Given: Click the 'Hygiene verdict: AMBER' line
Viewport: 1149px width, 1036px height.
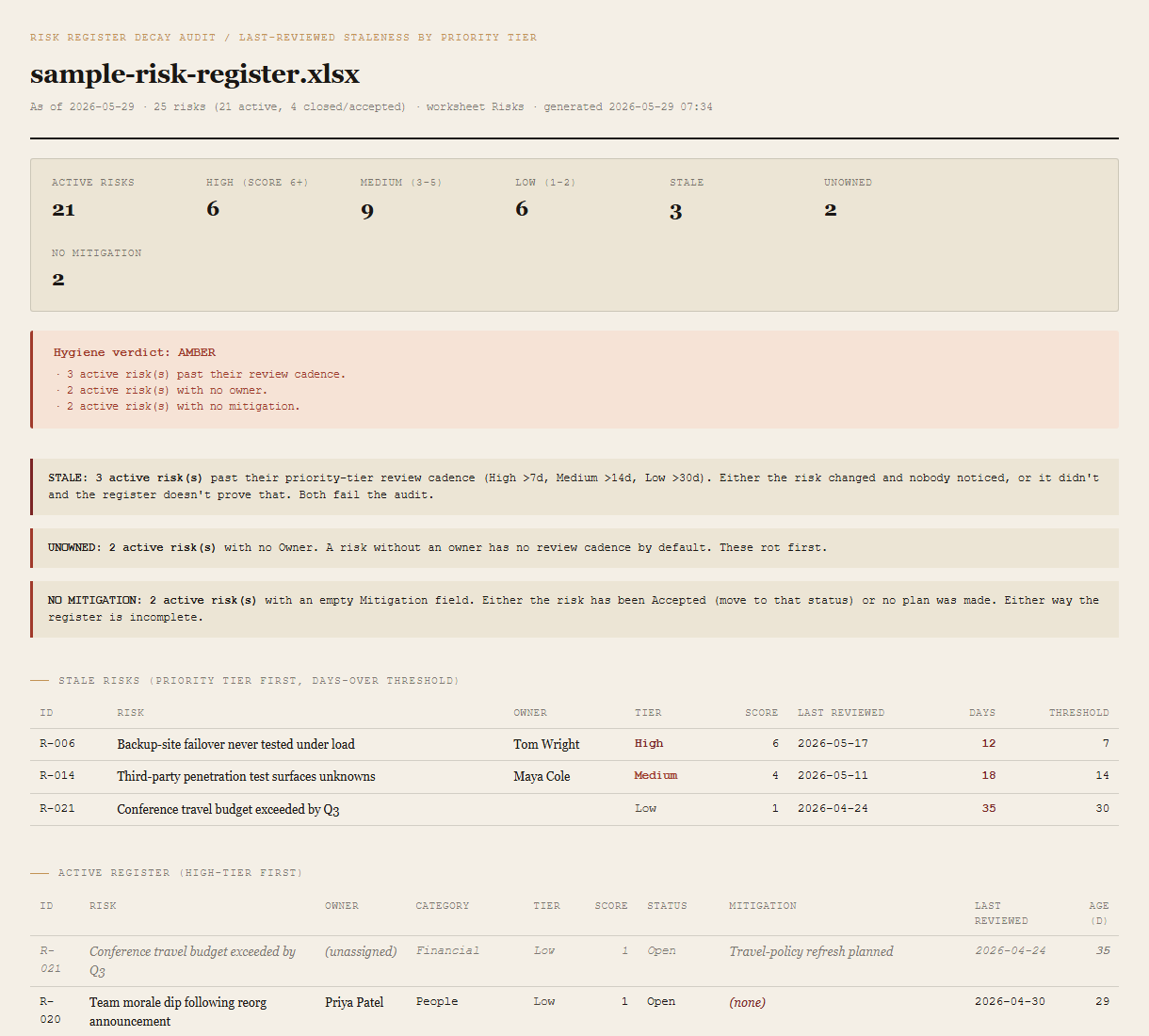Looking at the screenshot, I should [135, 352].
